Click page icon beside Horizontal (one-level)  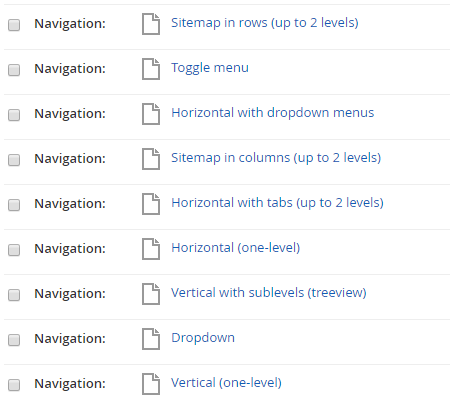151,249
